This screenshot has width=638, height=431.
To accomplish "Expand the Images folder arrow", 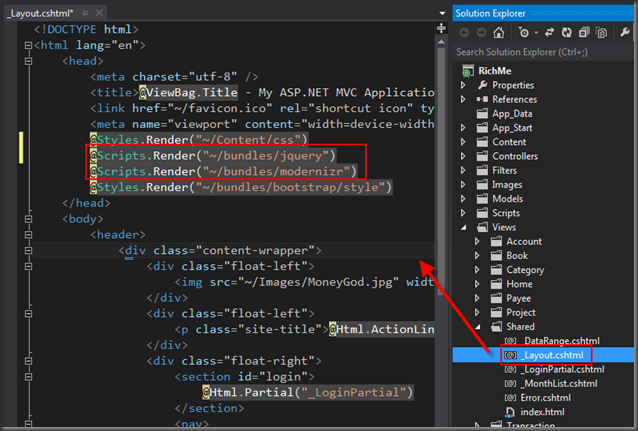I will point(463,185).
